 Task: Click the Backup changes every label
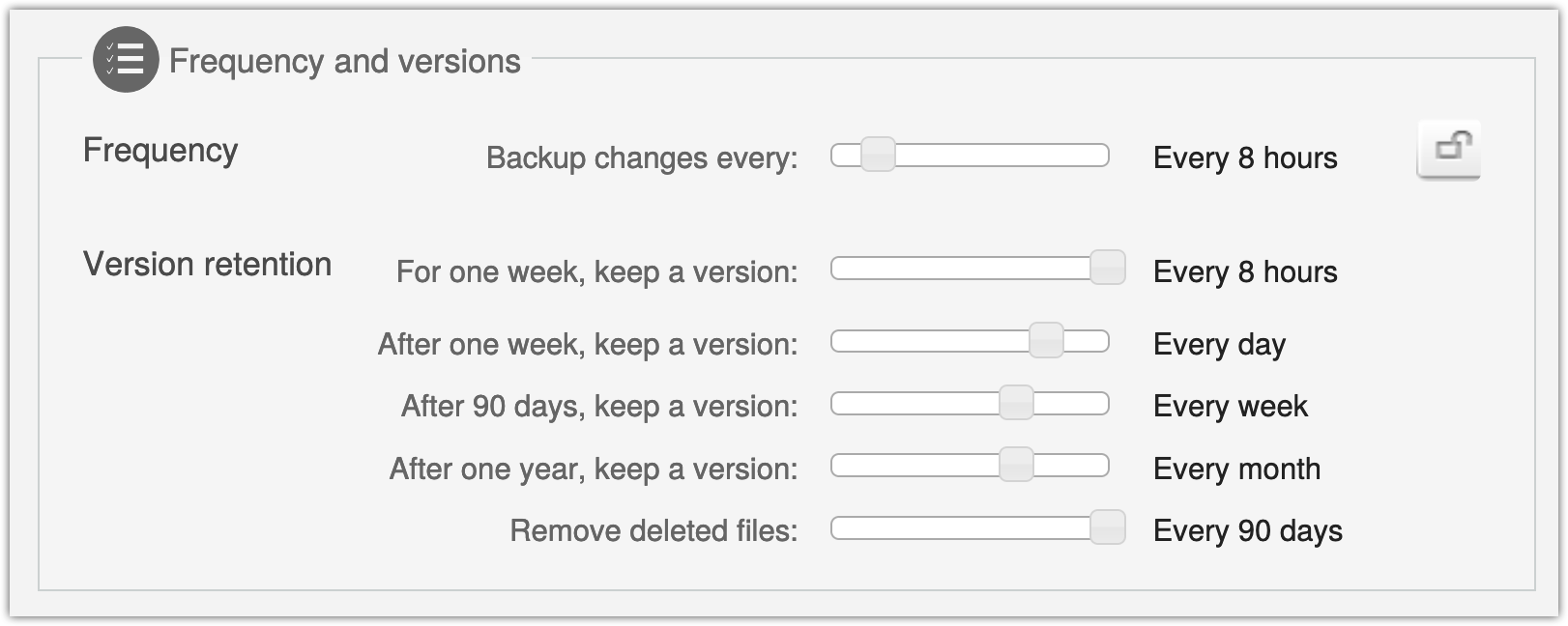tap(642, 157)
